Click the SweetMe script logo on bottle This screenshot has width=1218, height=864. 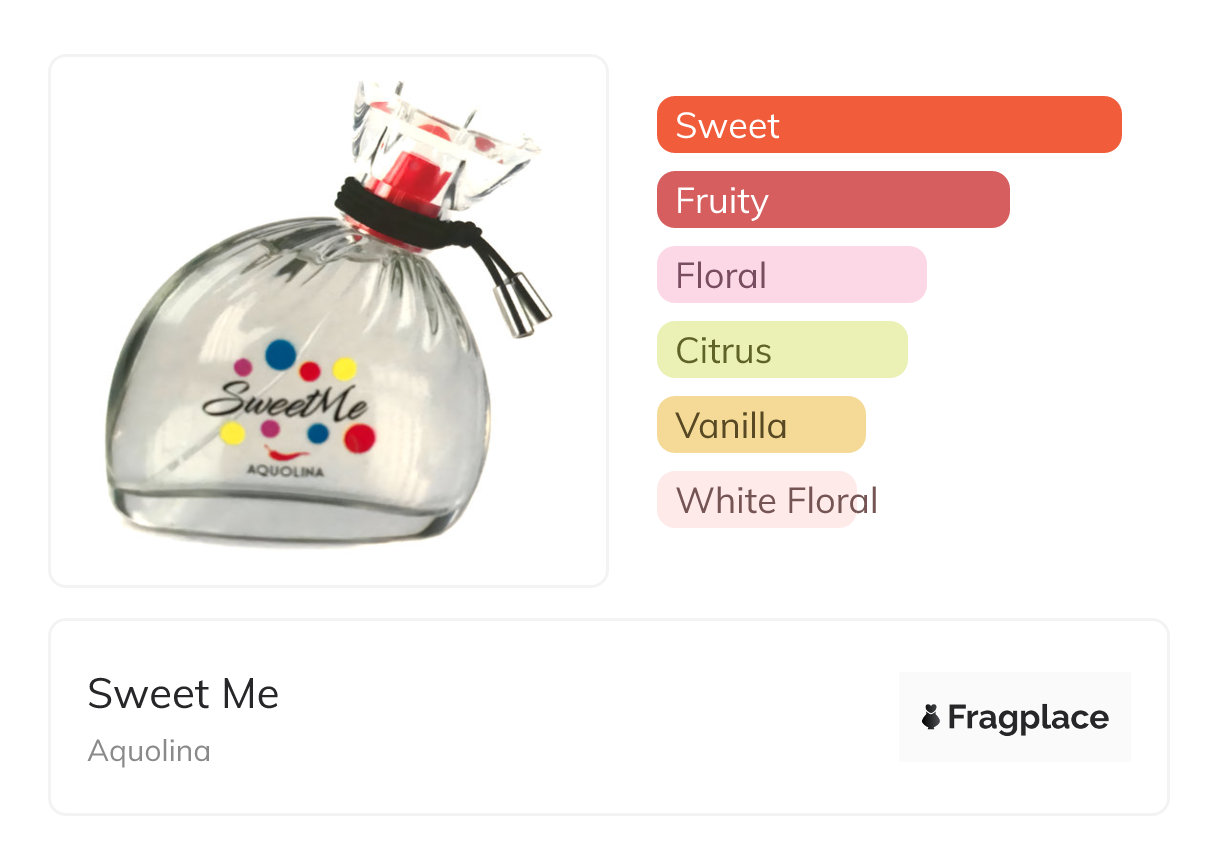point(284,403)
